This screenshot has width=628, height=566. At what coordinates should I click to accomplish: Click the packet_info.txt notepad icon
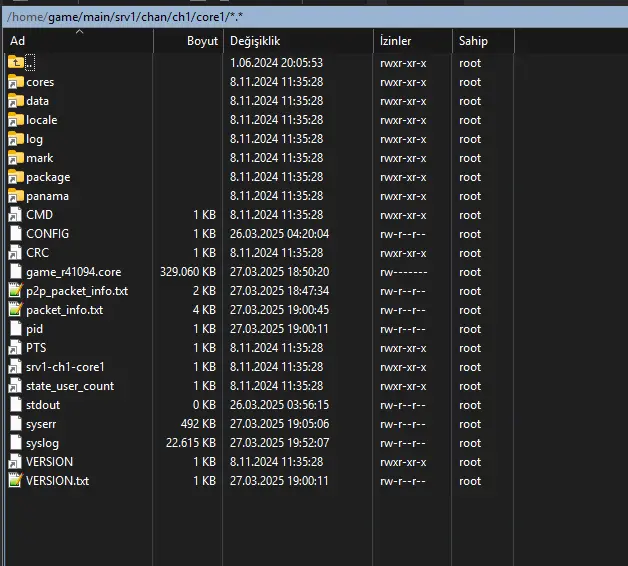pos(15,310)
